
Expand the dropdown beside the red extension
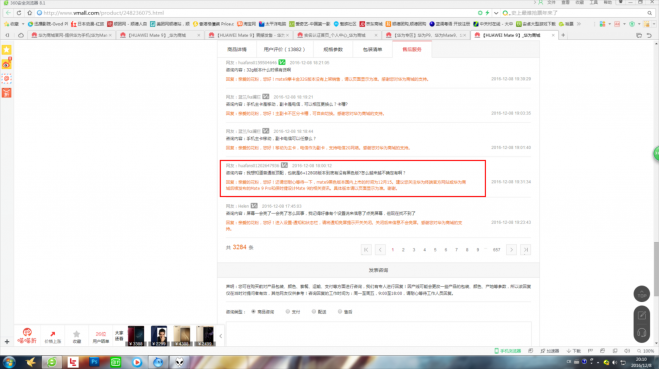[624, 24]
